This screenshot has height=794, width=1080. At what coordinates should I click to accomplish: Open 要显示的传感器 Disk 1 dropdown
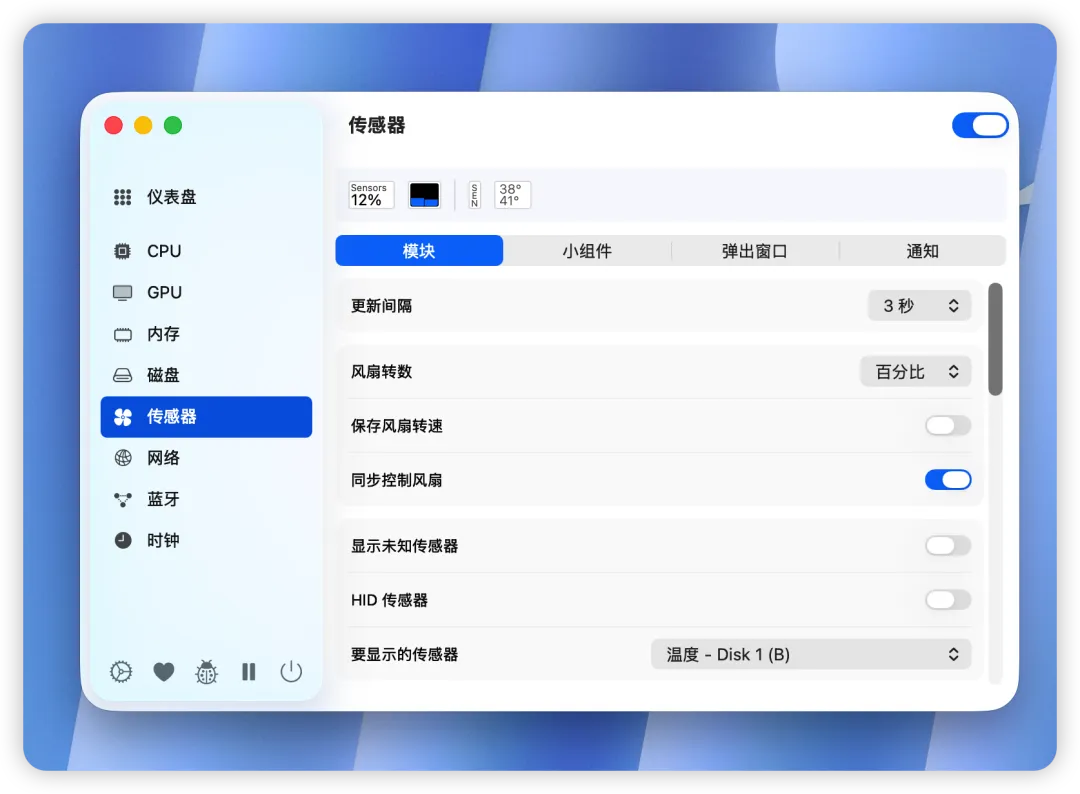(x=811, y=654)
